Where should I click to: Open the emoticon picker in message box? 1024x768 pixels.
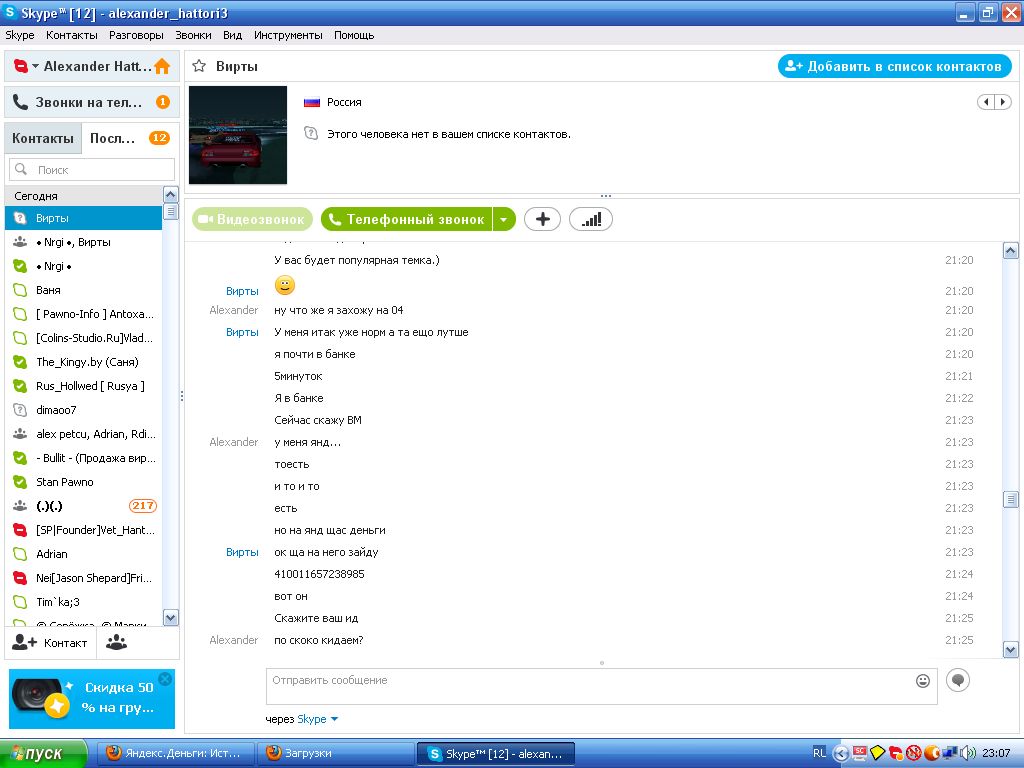coord(923,681)
